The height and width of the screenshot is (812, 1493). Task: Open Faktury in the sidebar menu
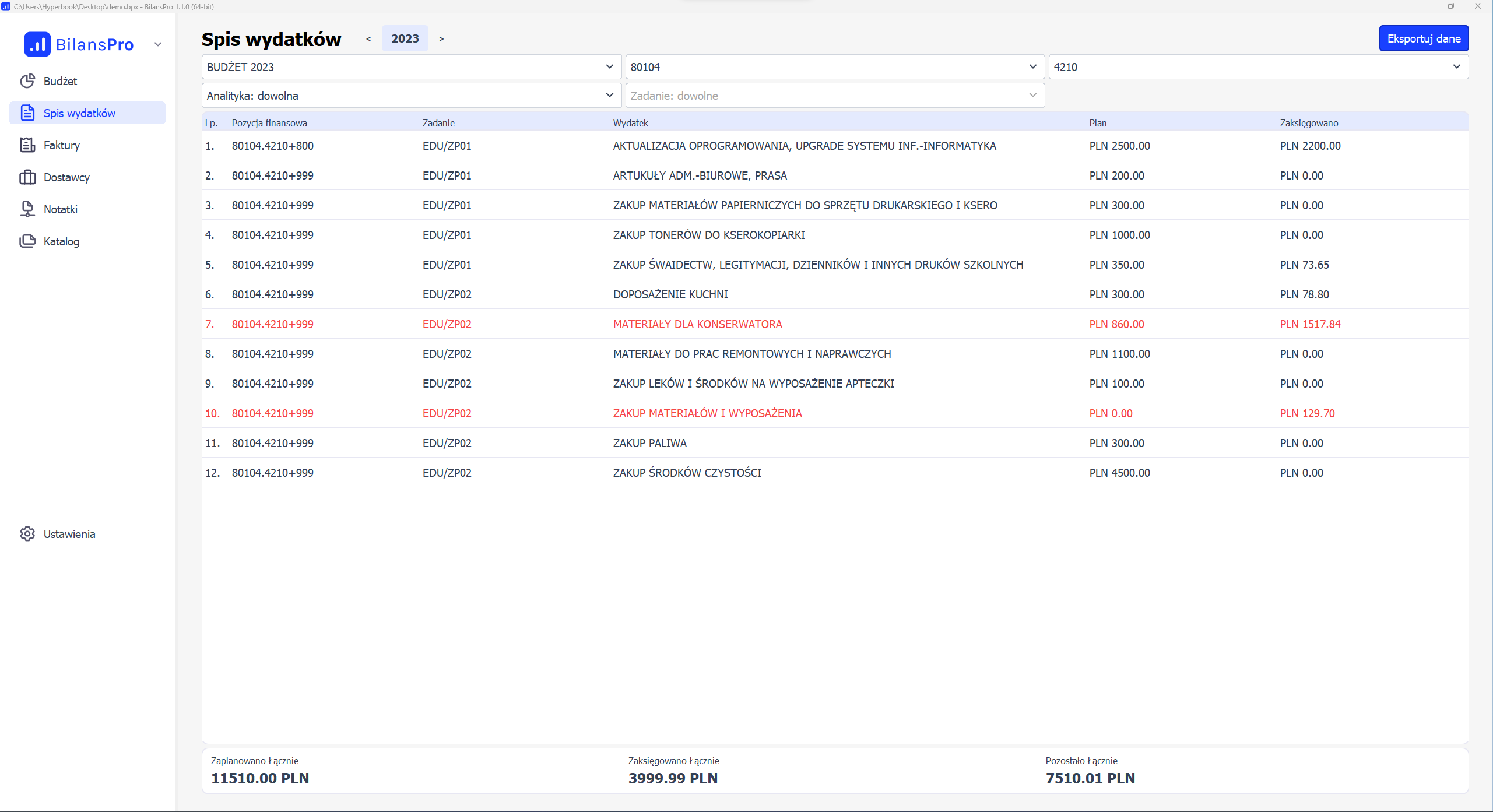click(62, 145)
